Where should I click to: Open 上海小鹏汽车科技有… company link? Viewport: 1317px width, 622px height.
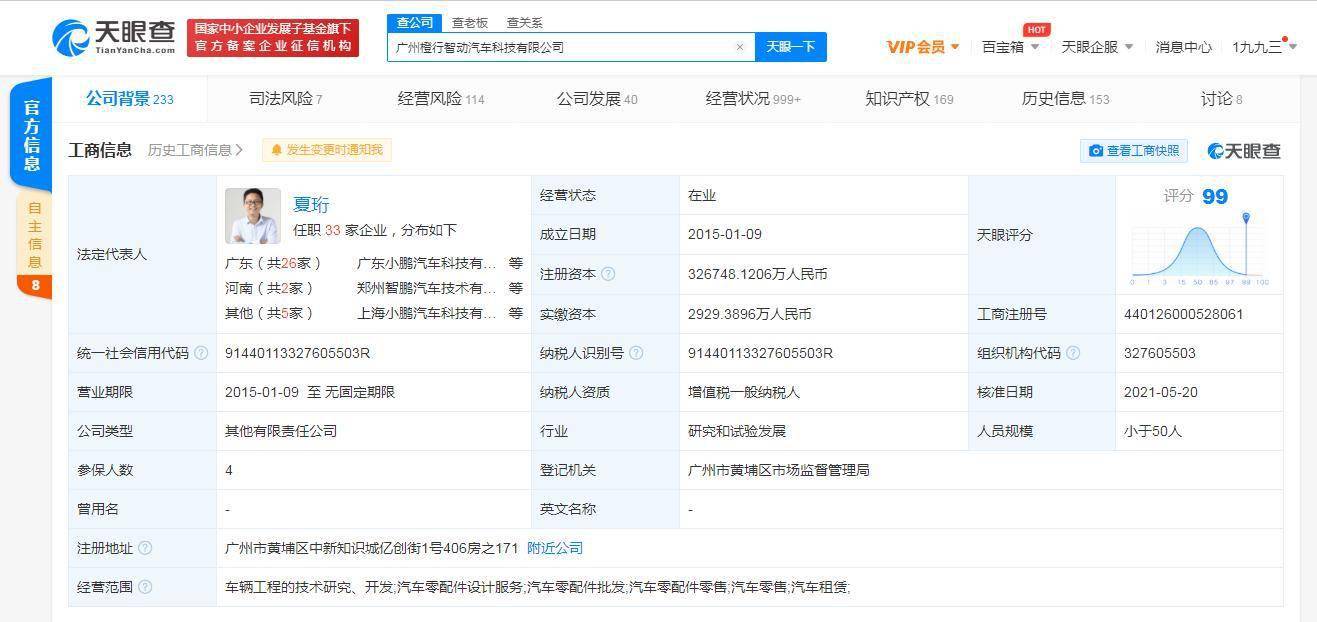427,313
